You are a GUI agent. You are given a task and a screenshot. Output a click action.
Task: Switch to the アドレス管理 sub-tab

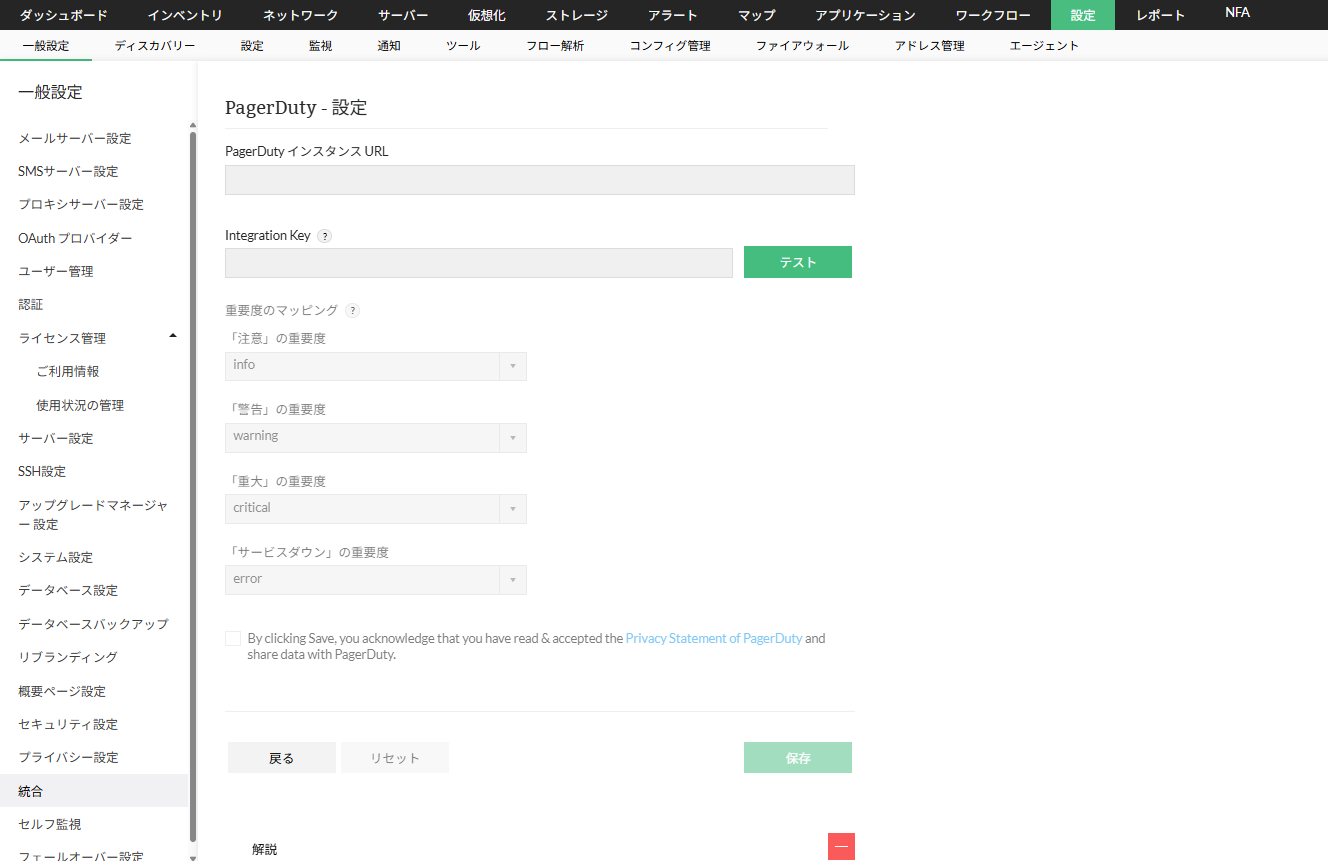click(930, 46)
